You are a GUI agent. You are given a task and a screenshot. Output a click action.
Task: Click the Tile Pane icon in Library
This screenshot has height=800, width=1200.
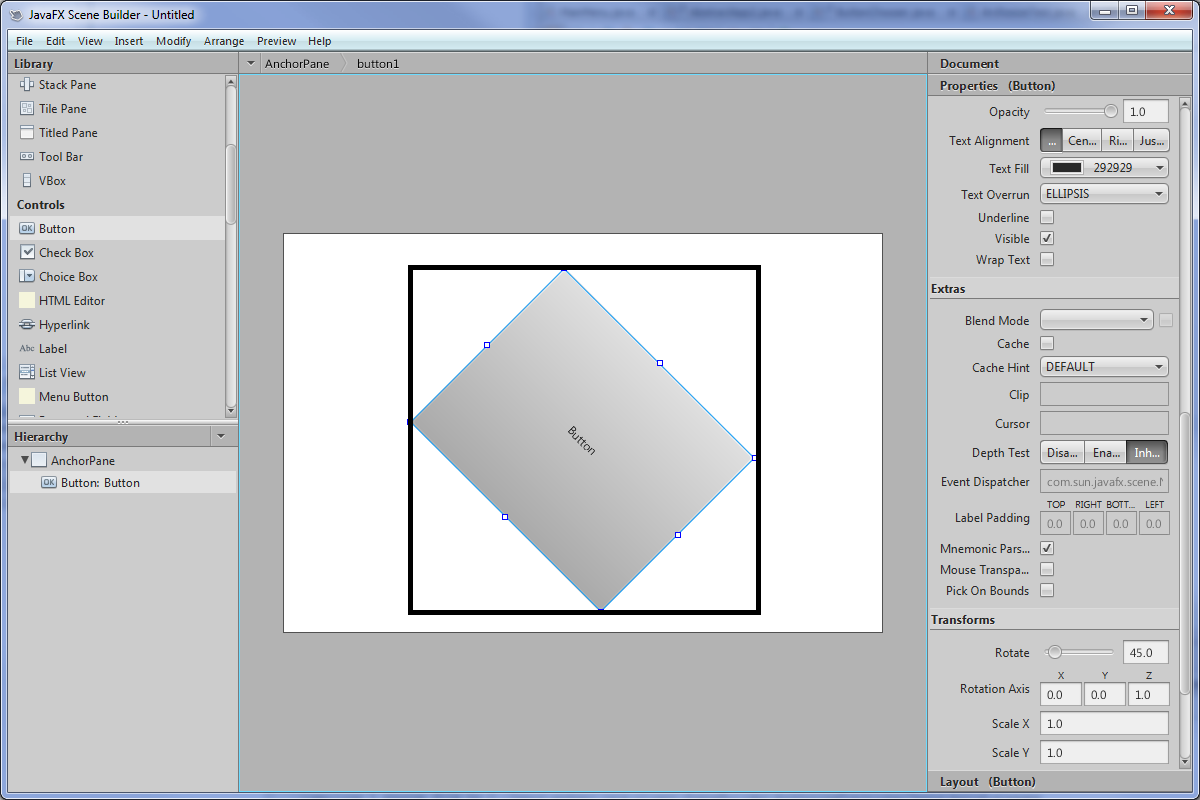click(27, 109)
